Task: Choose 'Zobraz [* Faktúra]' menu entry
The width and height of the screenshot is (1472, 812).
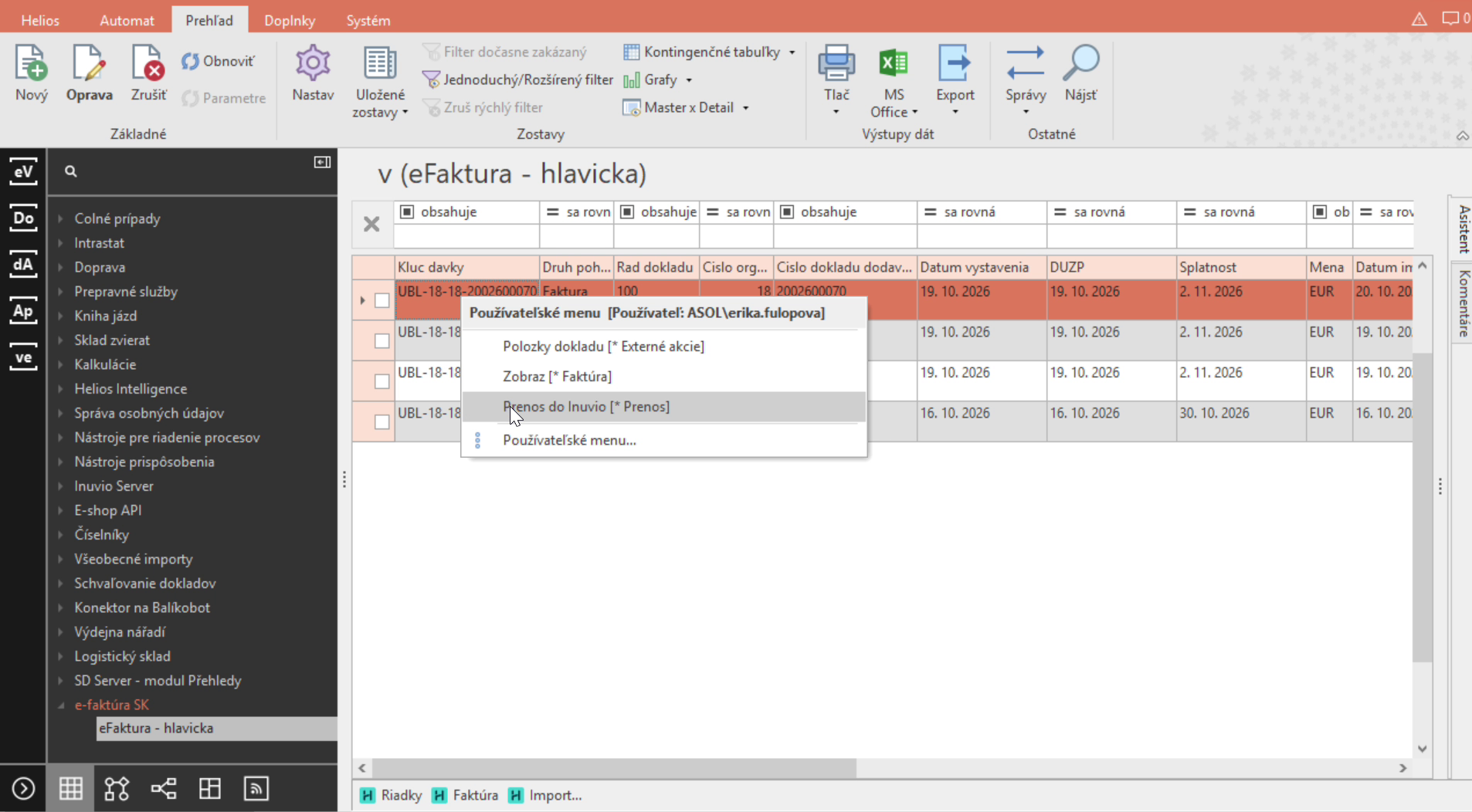Action: tap(663, 377)
